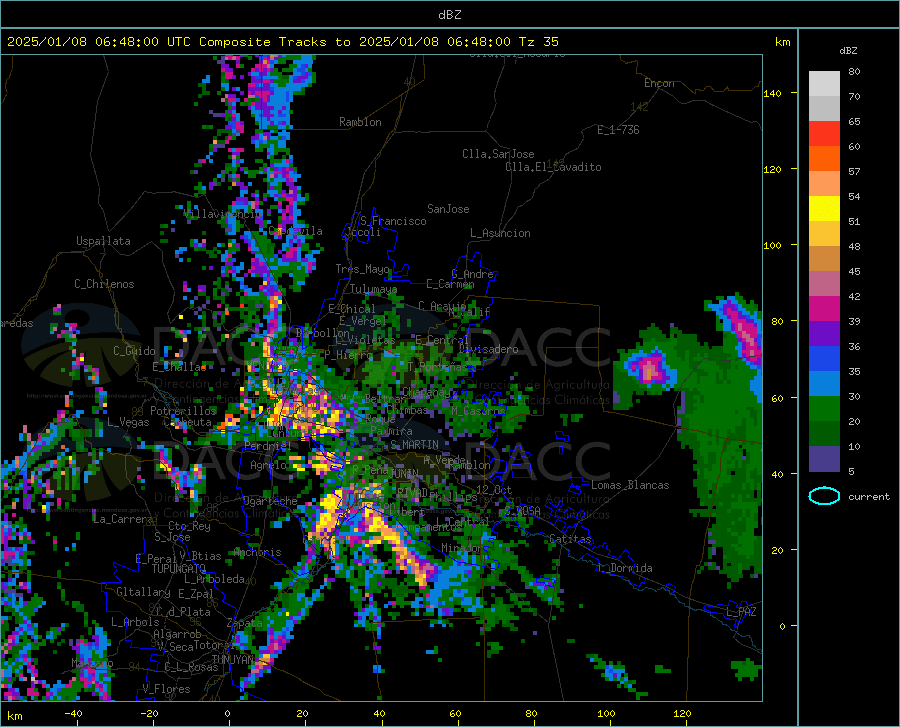
Task: Click the L_Dormida map label
Action: click(x=624, y=568)
